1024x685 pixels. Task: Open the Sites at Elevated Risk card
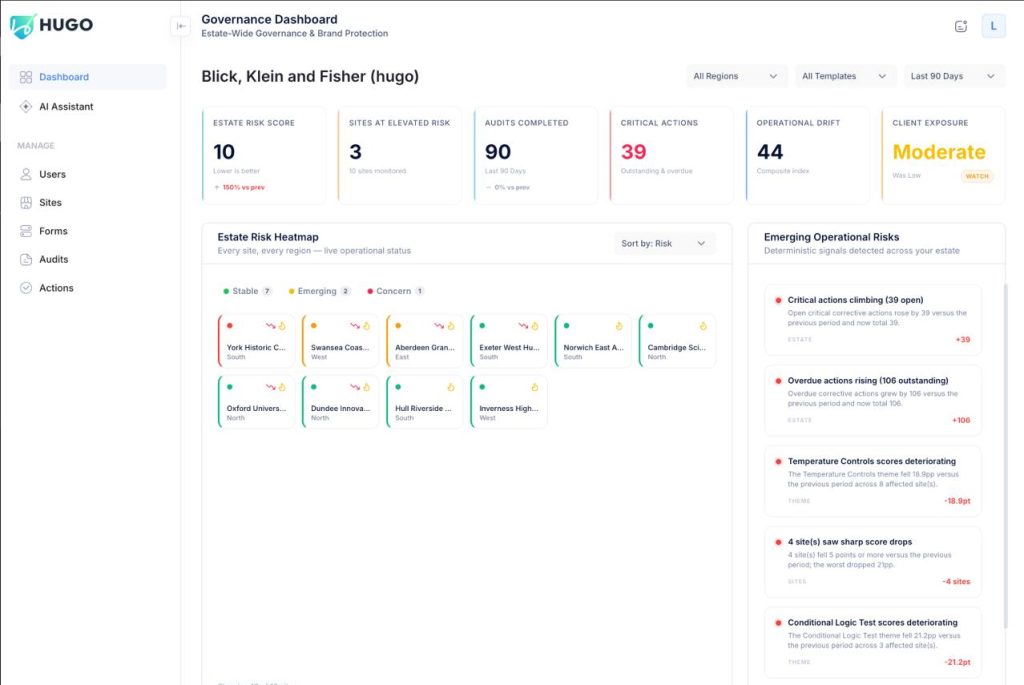point(400,155)
